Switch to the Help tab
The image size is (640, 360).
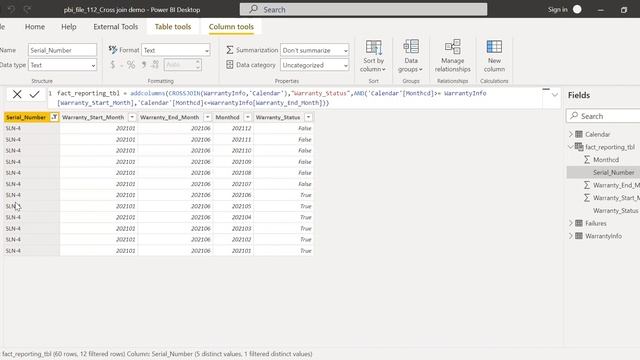pos(69,27)
